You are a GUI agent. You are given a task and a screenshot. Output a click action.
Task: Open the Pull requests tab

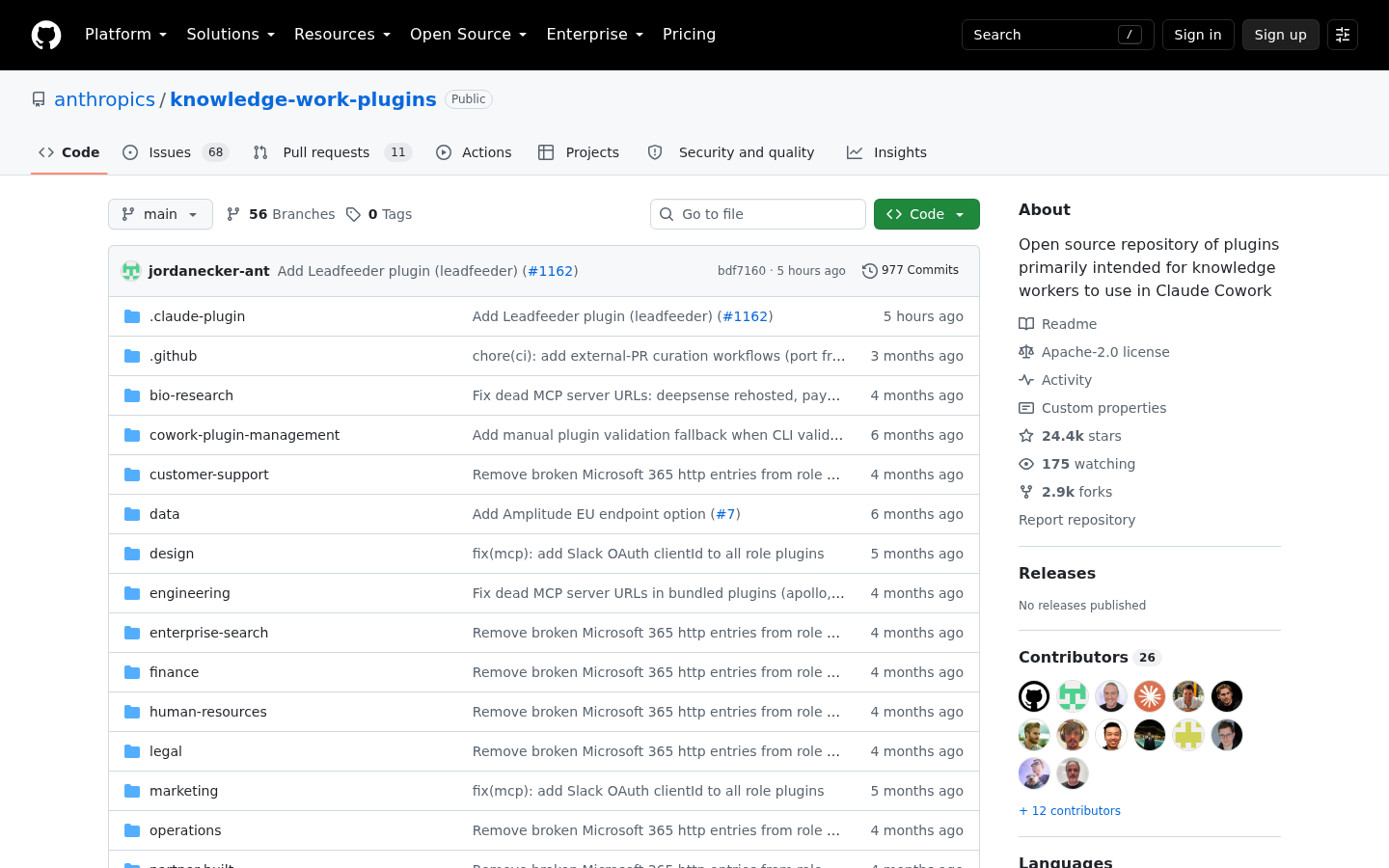click(332, 152)
